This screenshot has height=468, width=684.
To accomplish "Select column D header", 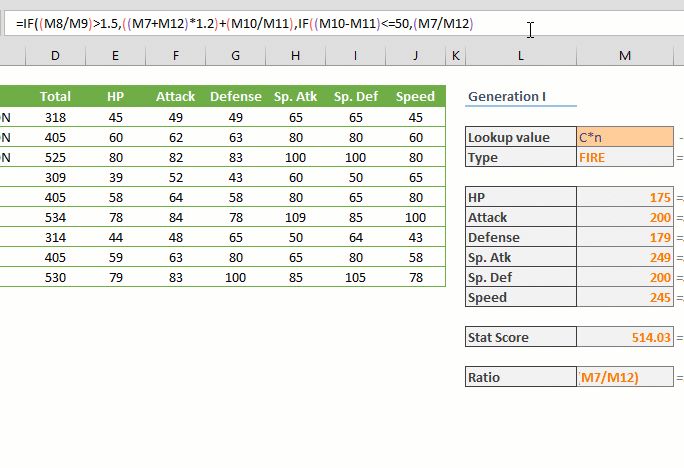I will tap(55, 55).
